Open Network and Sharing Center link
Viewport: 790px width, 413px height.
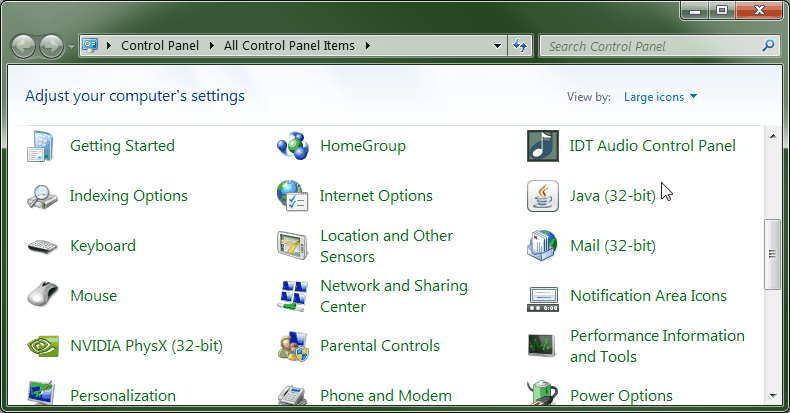pyautogui.click(x=394, y=296)
